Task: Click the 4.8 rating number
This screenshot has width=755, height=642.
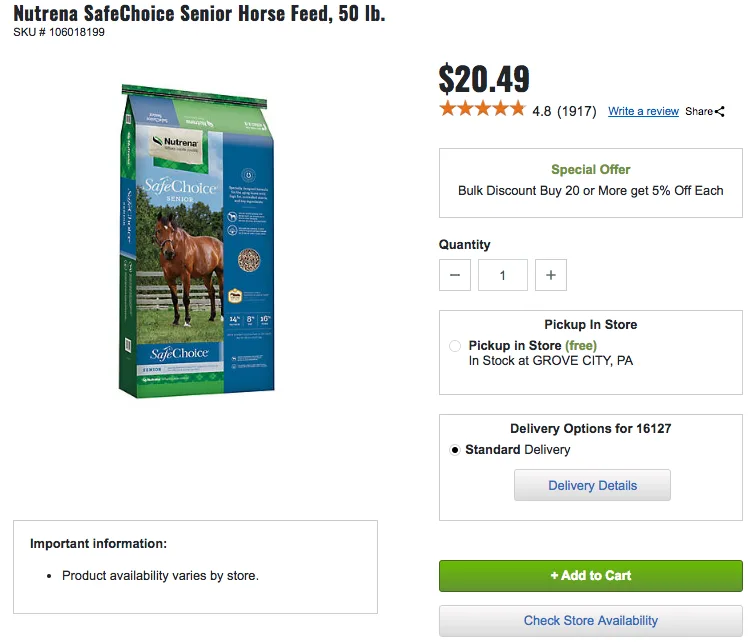Action: [x=541, y=111]
